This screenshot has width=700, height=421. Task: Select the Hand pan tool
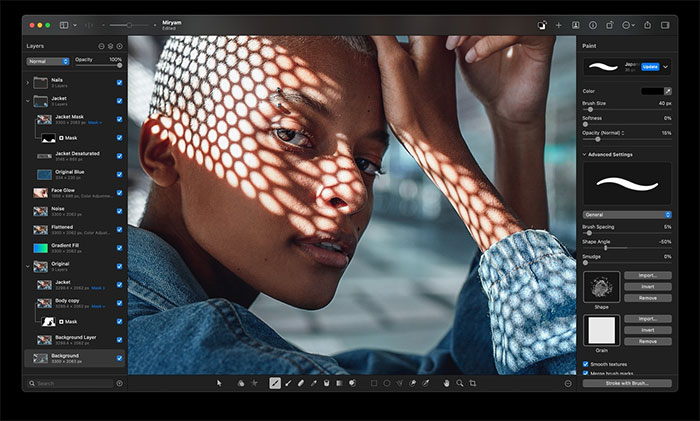click(447, 383)
